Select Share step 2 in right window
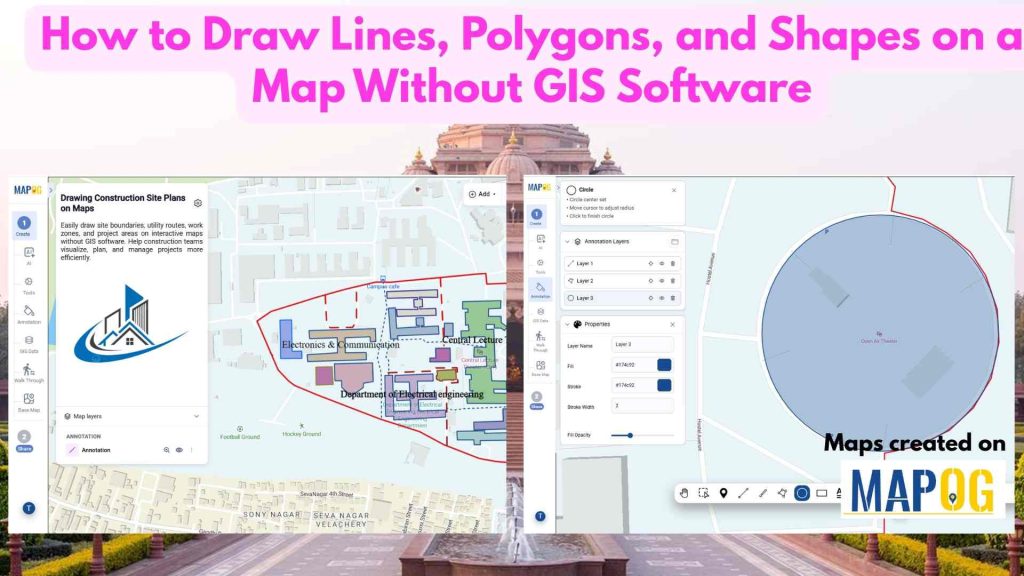 point(536,400)
